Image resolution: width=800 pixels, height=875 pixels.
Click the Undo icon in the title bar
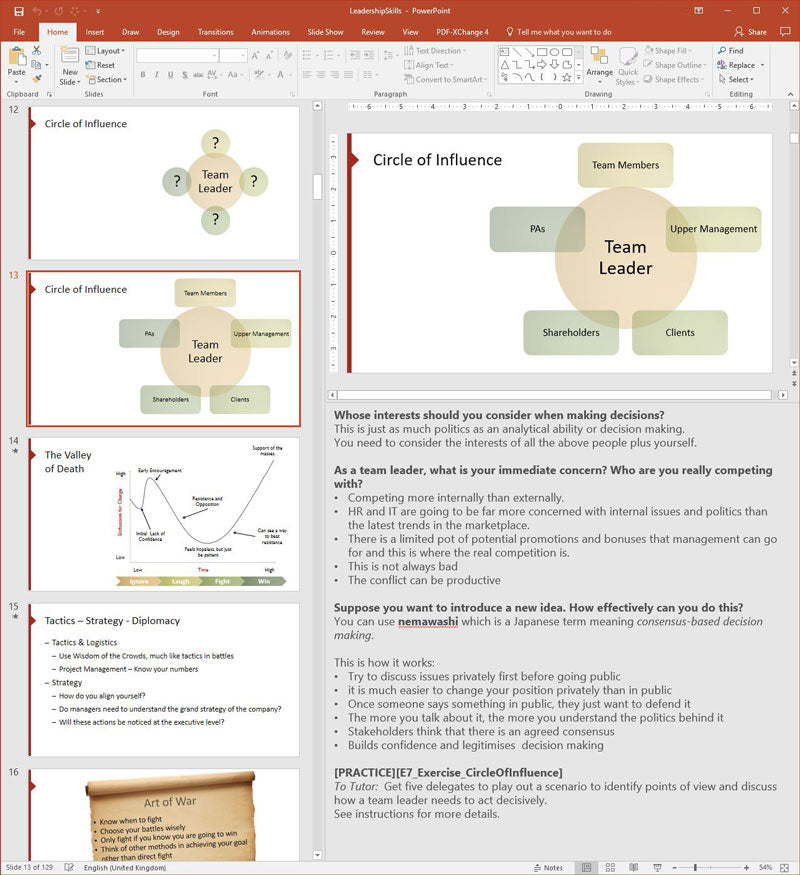(x=37, y=11)
